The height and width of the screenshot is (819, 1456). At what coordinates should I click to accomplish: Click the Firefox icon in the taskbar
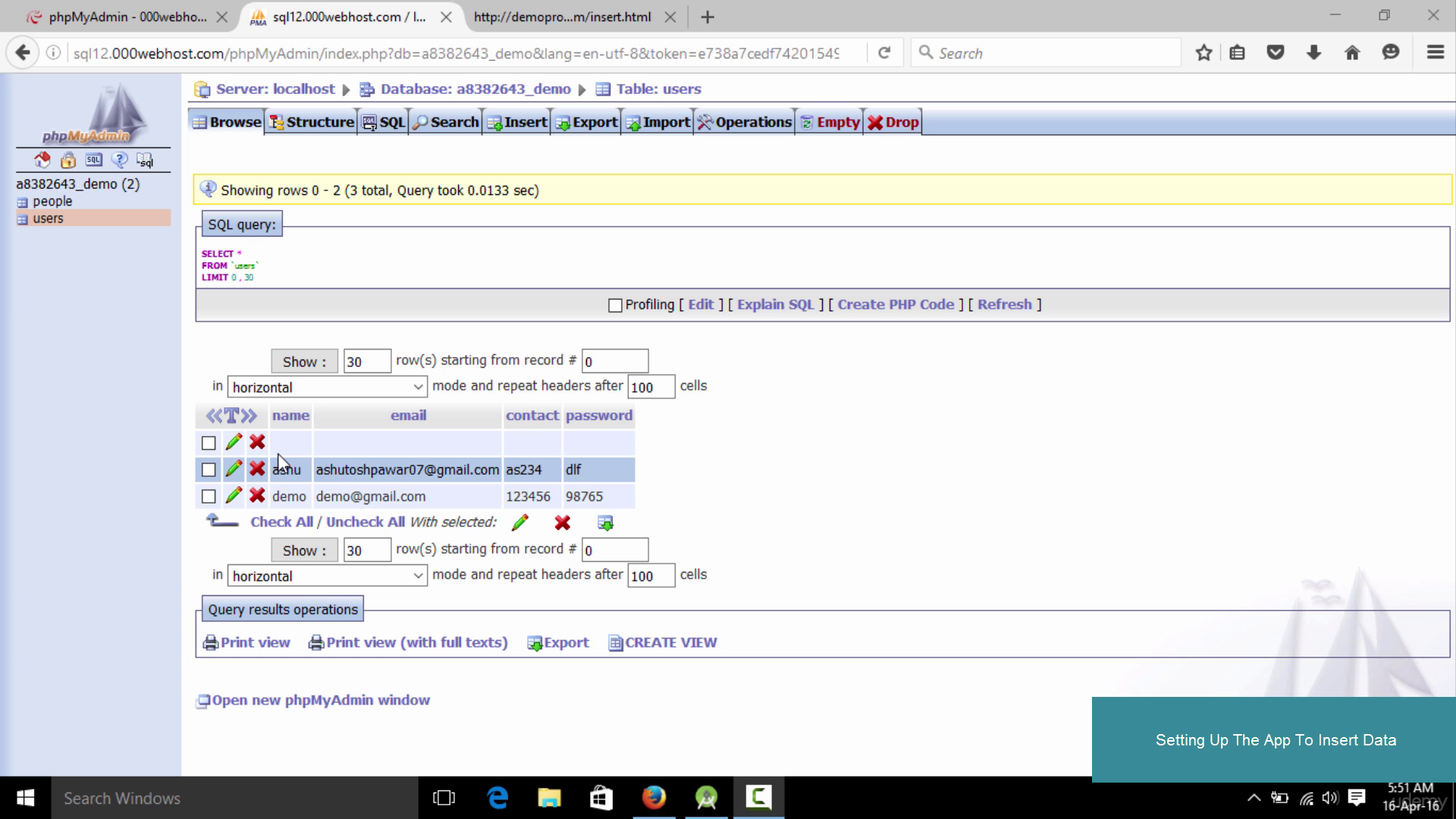click(653, 798)
